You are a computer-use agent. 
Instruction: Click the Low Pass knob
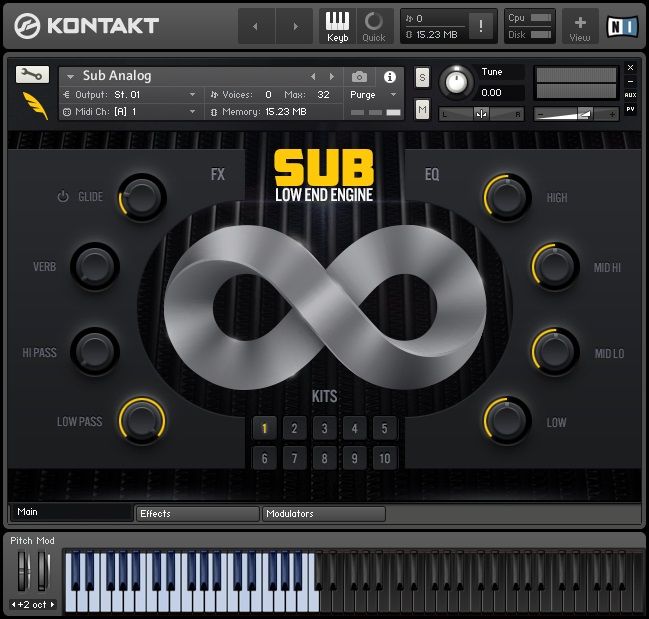click(x=142, y=420)
